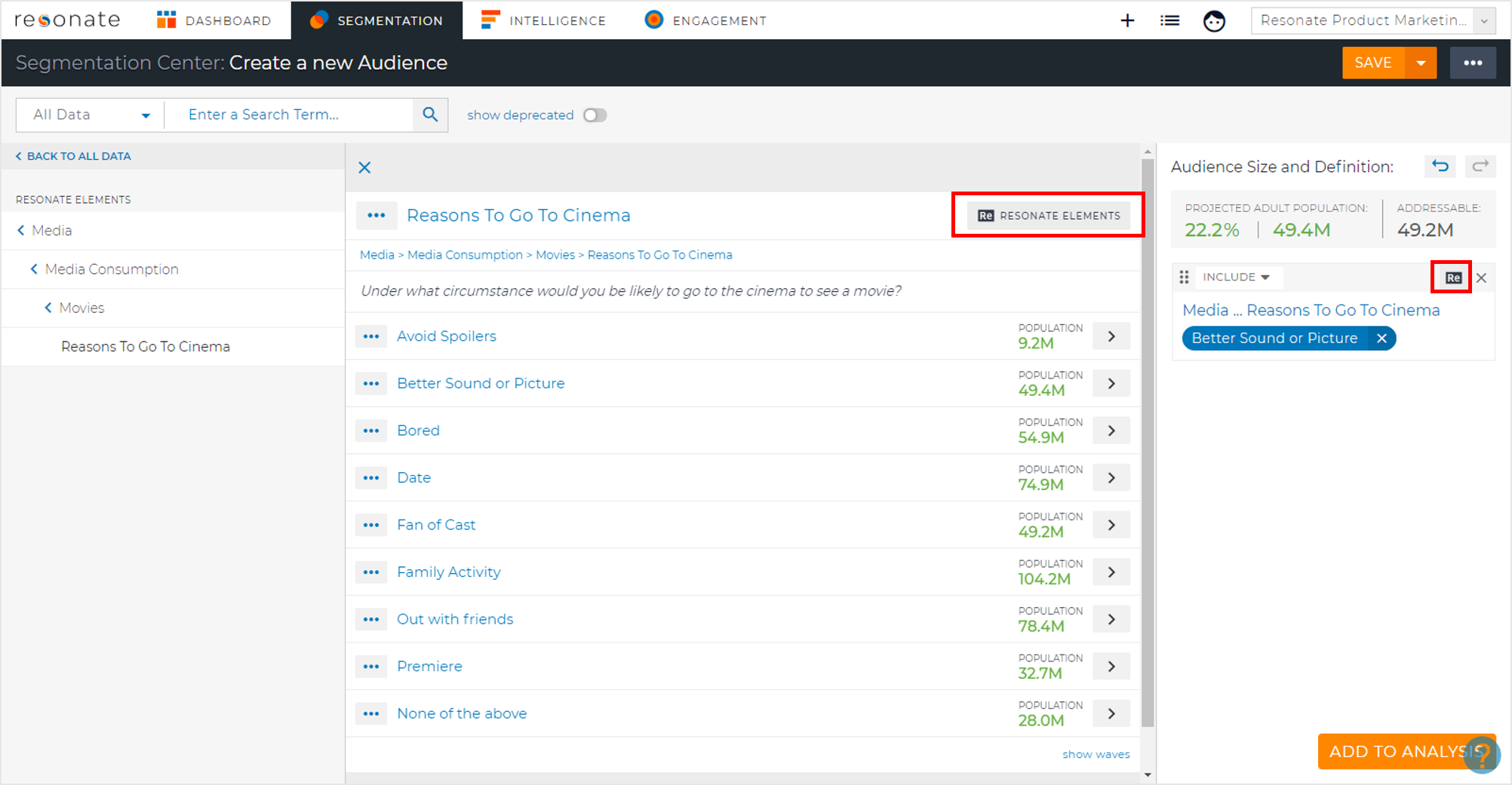1512x785 pixels.
Task: Remove the Better Sound or Picture chip
Action: tap(1381, 339)
